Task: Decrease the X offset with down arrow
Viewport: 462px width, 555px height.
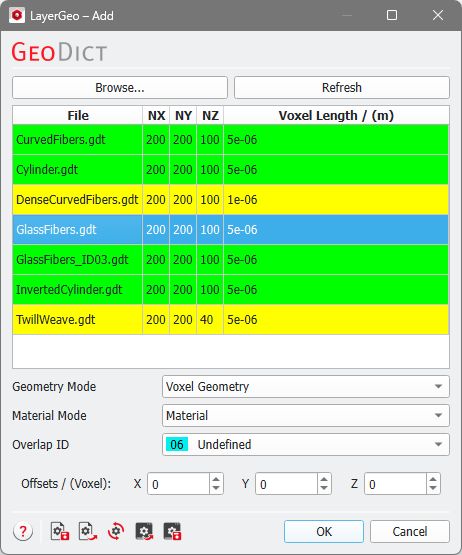Action: [216, 489]
